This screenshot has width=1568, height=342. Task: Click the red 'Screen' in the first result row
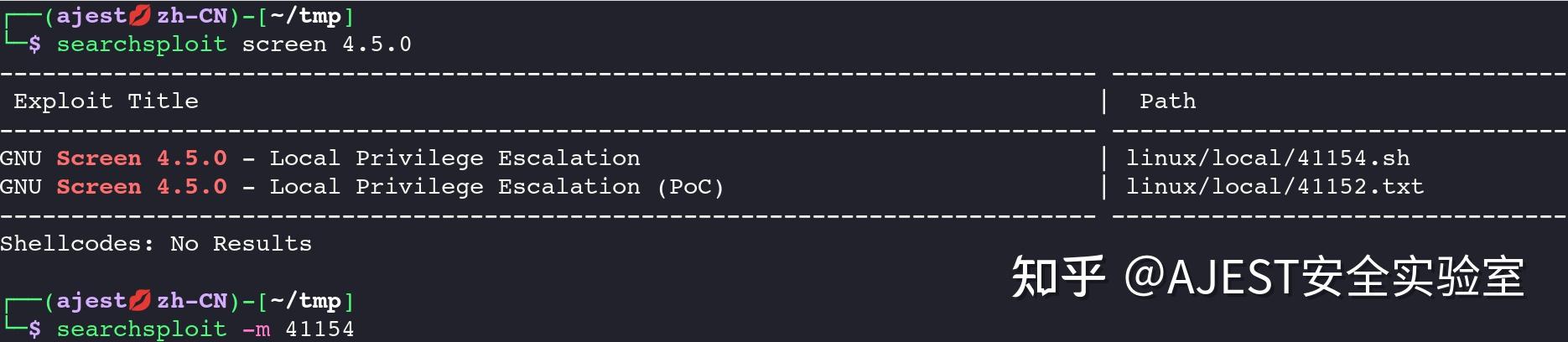[x=99, y=158]
